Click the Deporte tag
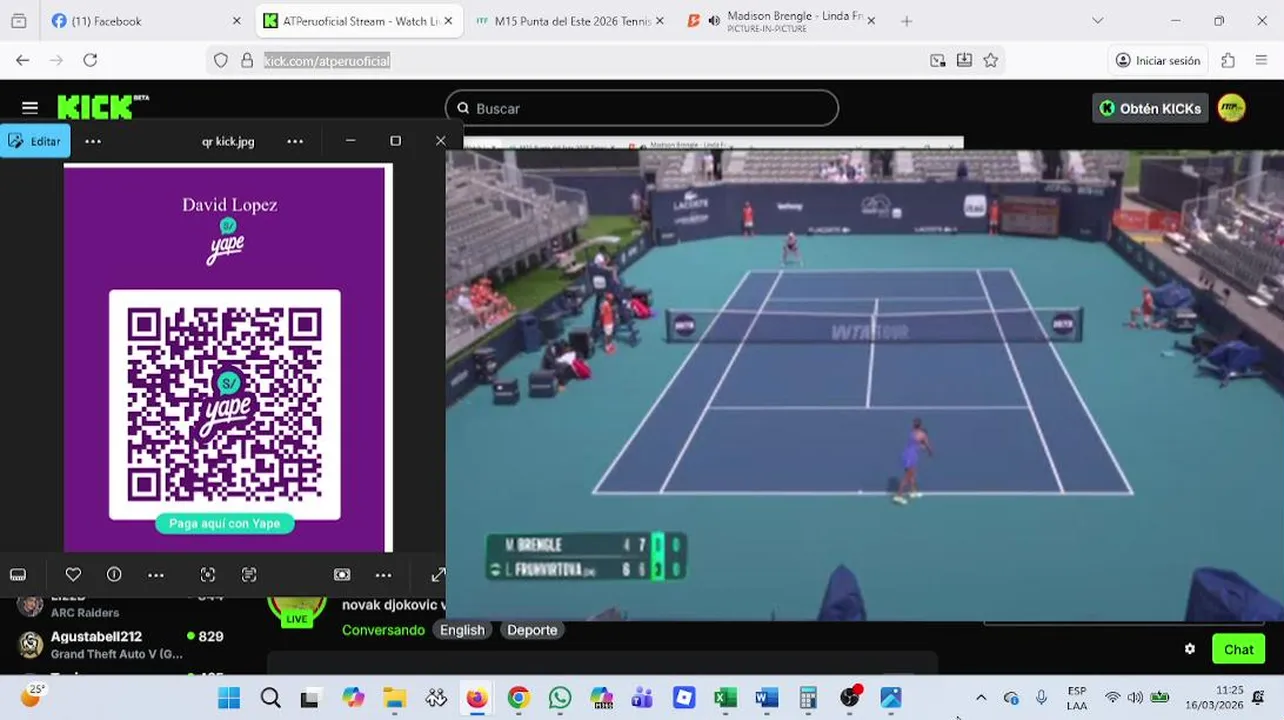Screen dimensions: 1284x720 click(x=532, y=630)
